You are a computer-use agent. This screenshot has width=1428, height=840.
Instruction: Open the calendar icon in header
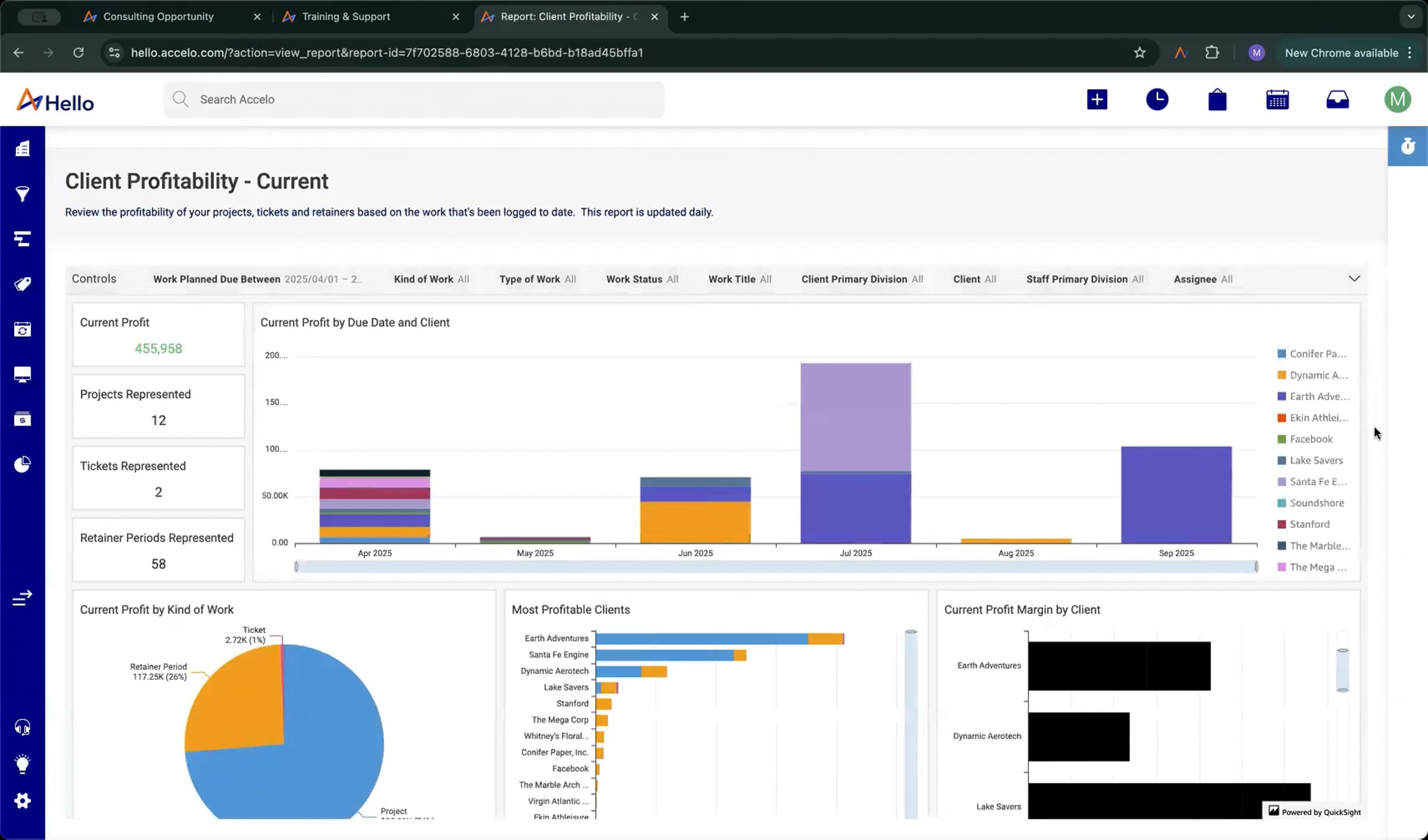[x=1277, y=99]
